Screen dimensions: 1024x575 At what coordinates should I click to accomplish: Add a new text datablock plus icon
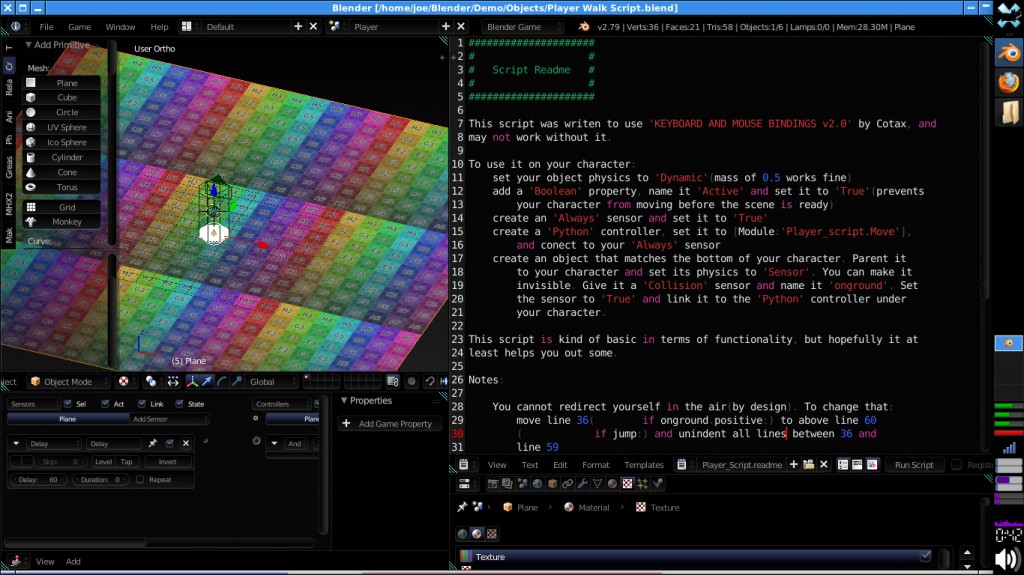793,465
